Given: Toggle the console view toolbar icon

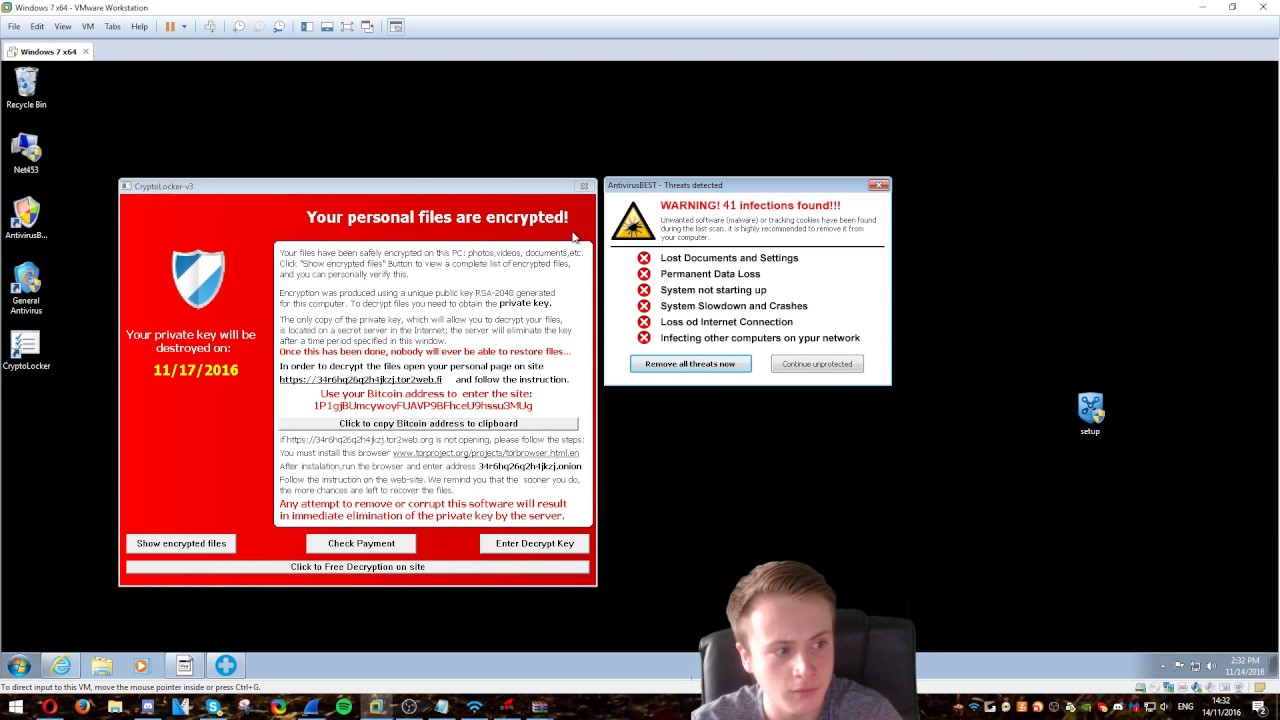Looking at the screenshot, I should pyautogui.click(x=396, y=27).
